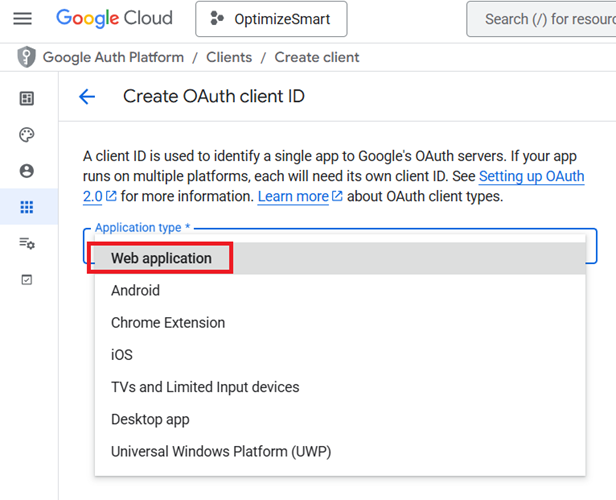616x500 pixels.
Task: Open the Setting up OAuth 2.0 link
Action: pyautogui.click(x=531, y=177)
